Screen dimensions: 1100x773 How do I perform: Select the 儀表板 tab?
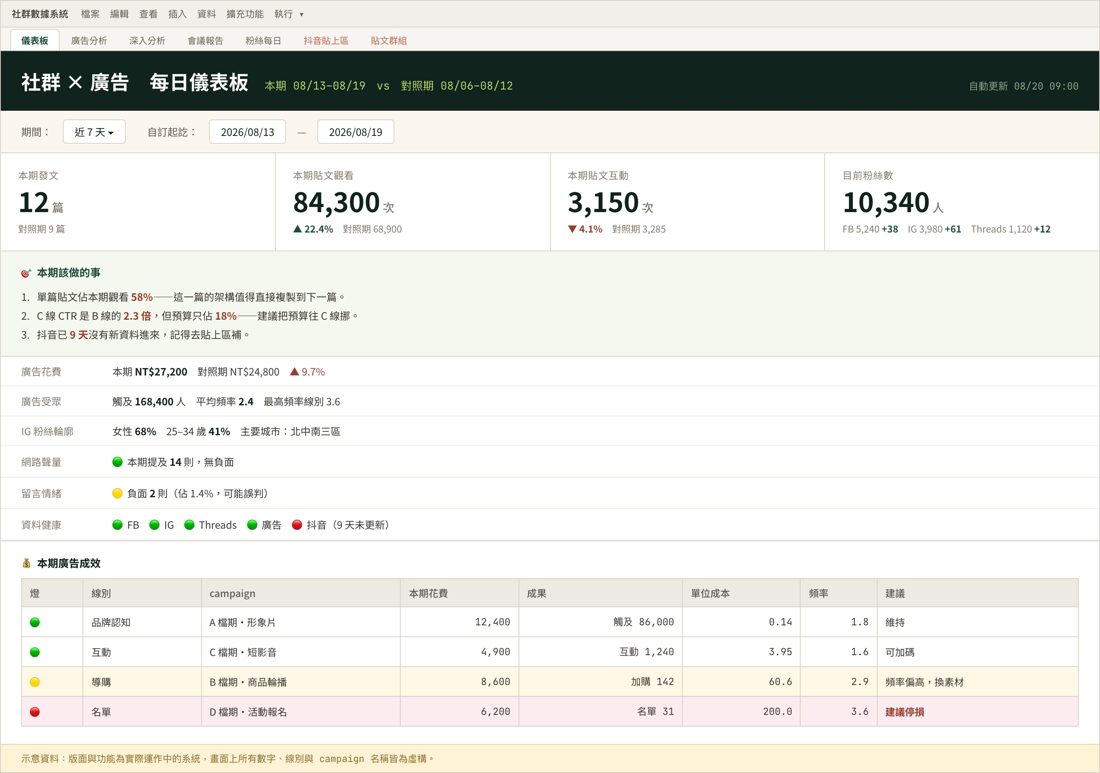tap(35, 41)
